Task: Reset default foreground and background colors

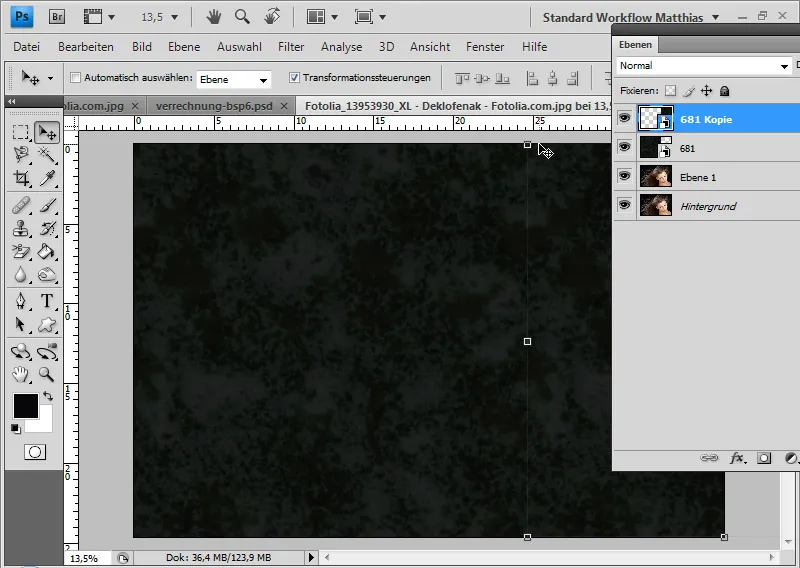Action: point(15,429)
